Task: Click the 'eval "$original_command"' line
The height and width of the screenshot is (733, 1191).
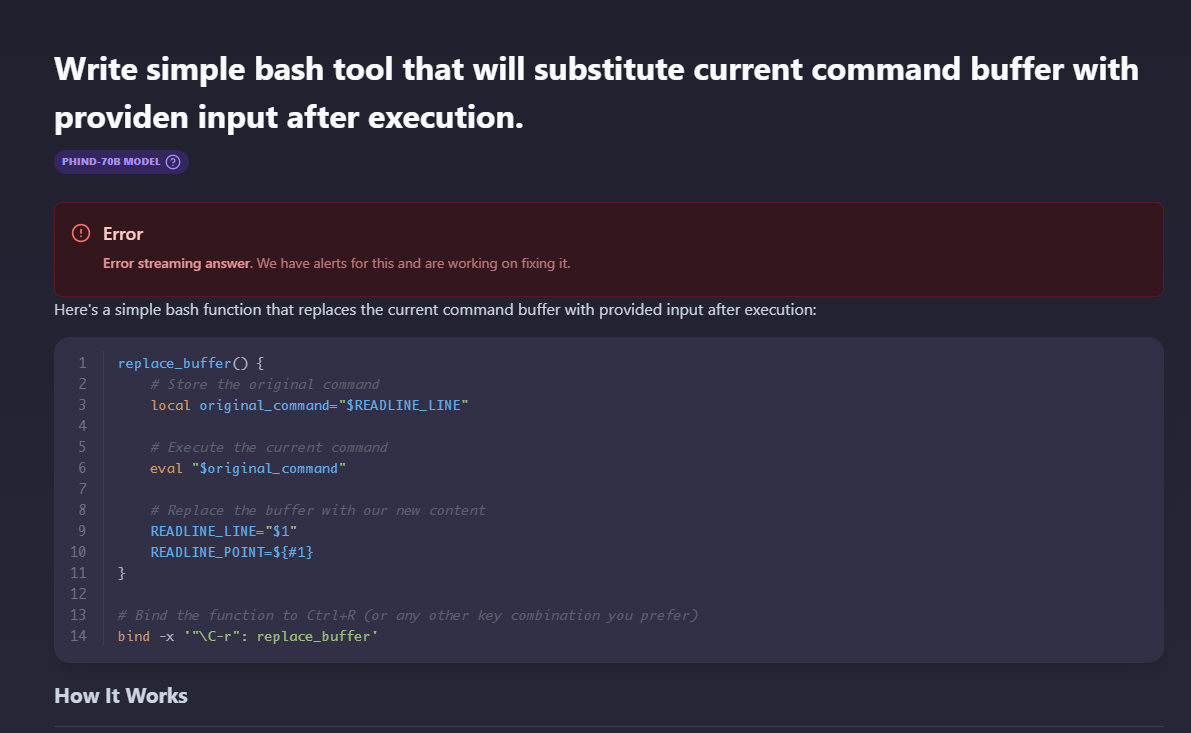Action: click(x=248, y=469)
